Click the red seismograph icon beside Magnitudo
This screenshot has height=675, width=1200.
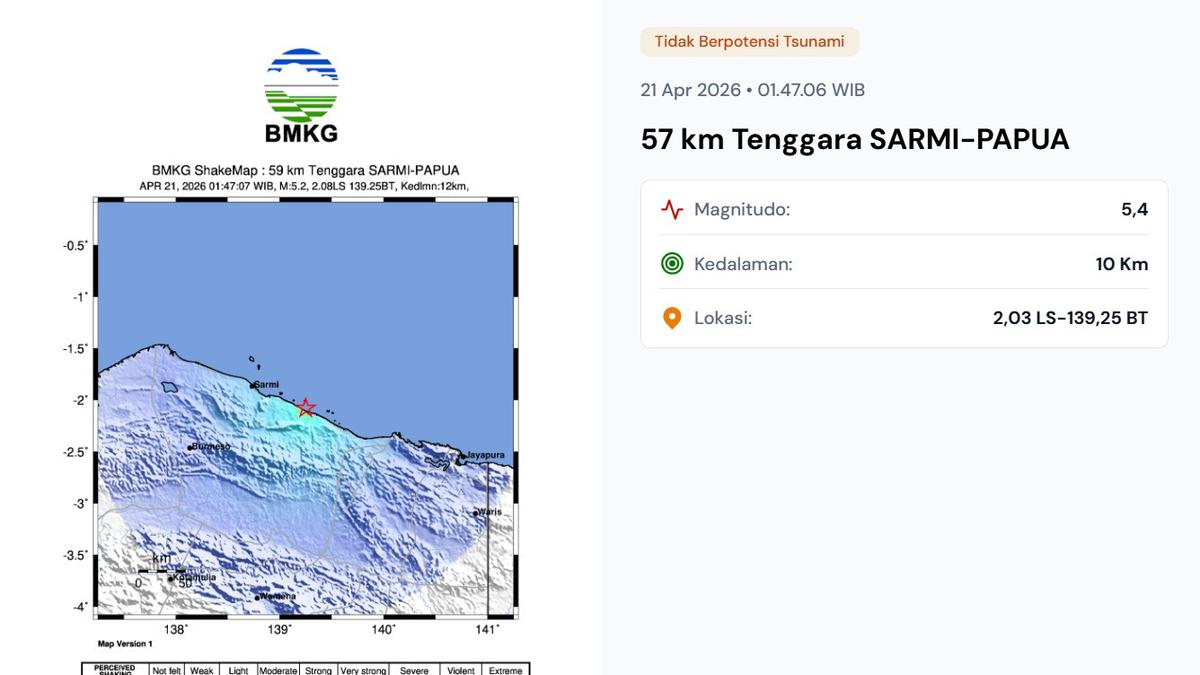[x=671, y=209]
